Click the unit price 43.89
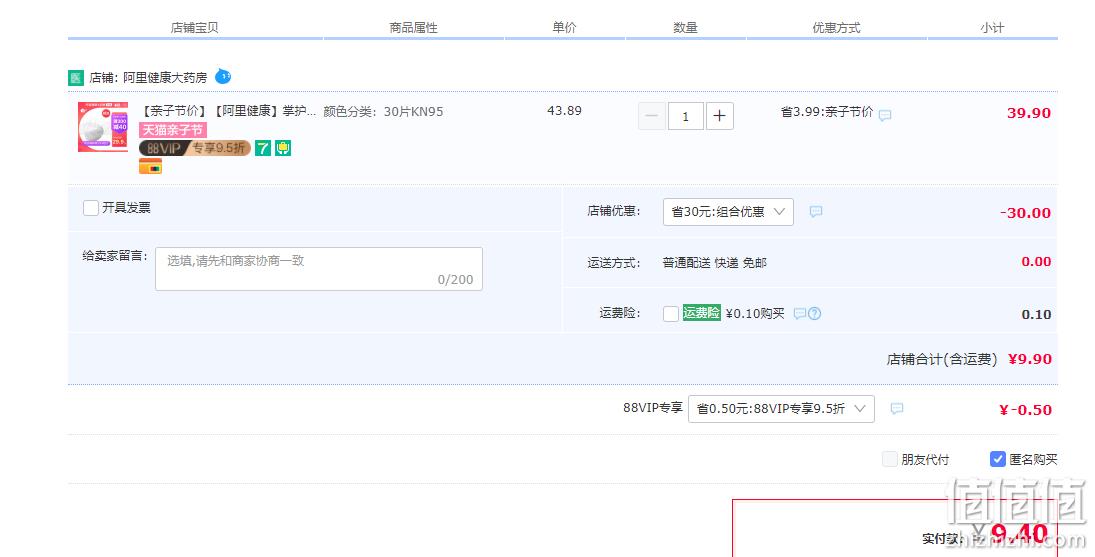This screenshot has width=1095, height=557. [x=564, y=110]
